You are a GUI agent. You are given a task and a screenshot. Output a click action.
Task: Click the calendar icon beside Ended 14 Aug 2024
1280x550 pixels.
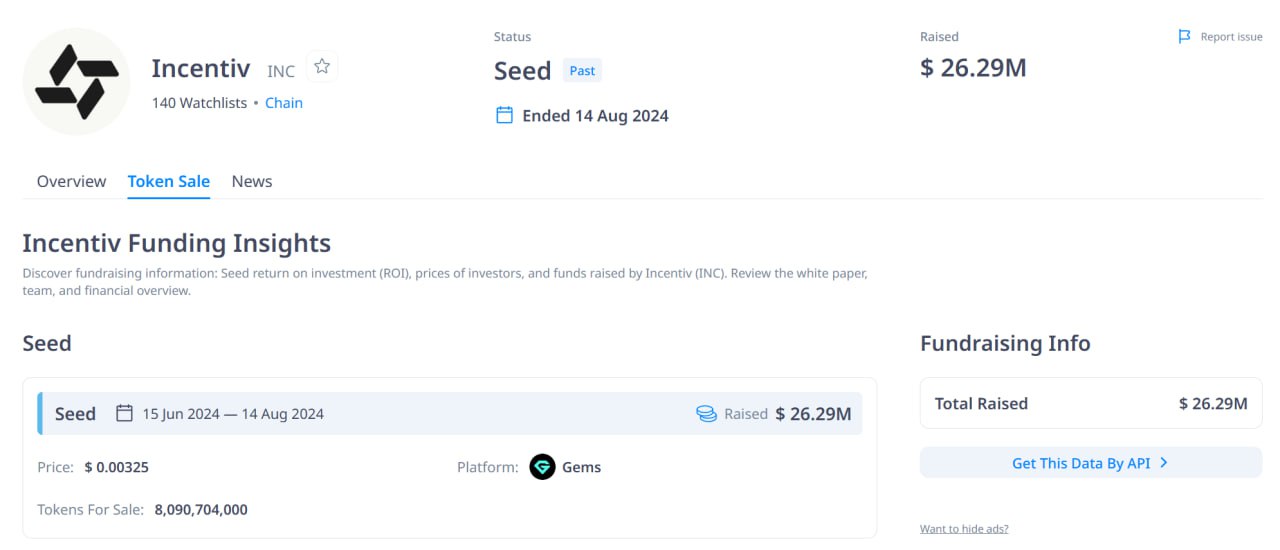505,115
